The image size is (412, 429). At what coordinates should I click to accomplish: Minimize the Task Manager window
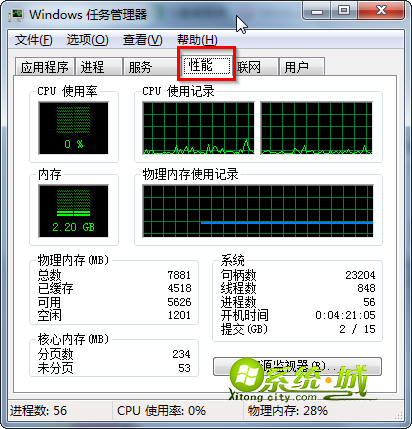[x=317, y=11]
